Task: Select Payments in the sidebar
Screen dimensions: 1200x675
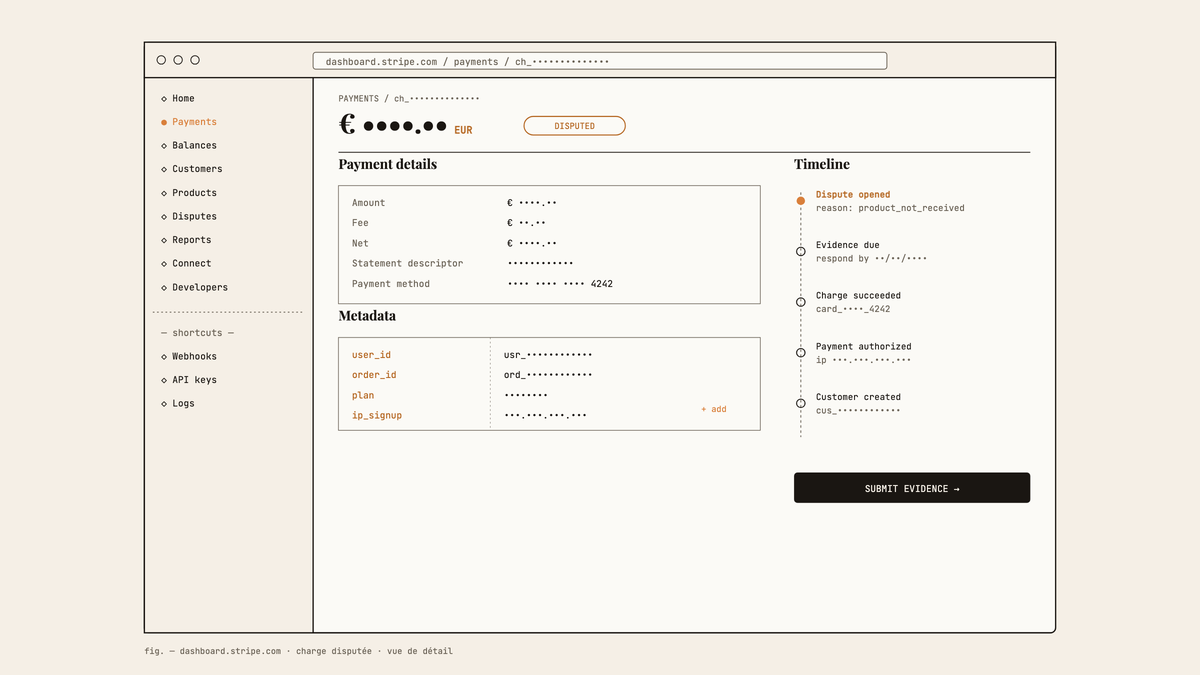Action: click(194, 122)
